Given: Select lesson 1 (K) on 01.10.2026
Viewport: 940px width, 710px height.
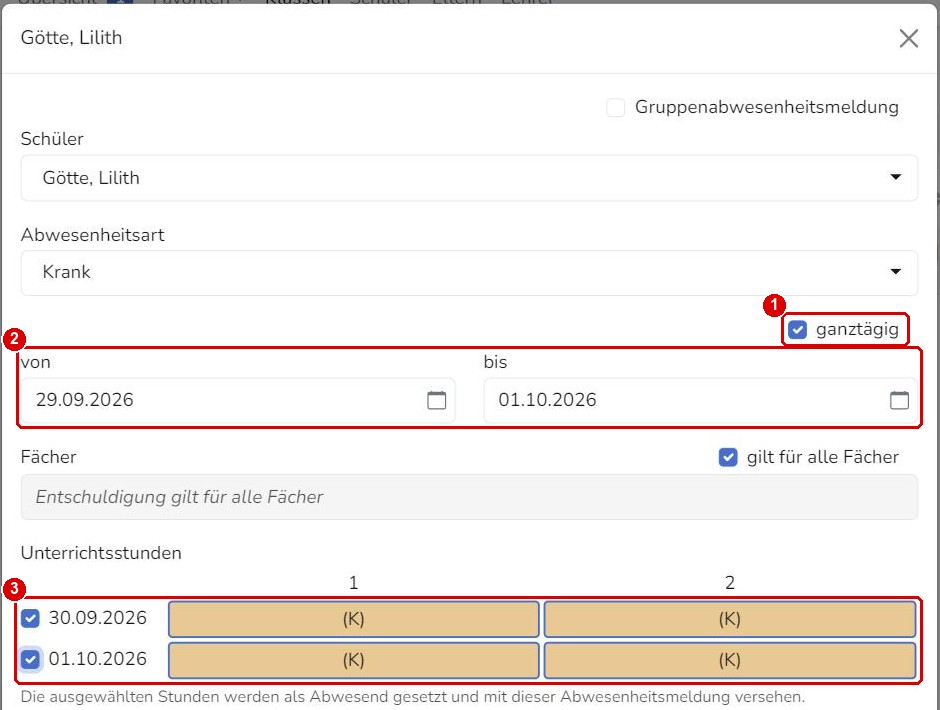Looking at the screenshot, I should pyautogui.click(x=354, y=660).
